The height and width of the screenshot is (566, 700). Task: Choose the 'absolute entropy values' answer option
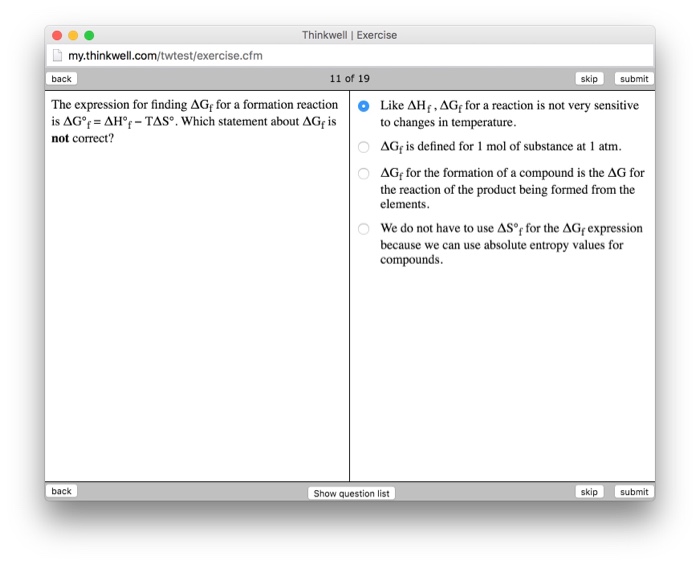(363, 229)
